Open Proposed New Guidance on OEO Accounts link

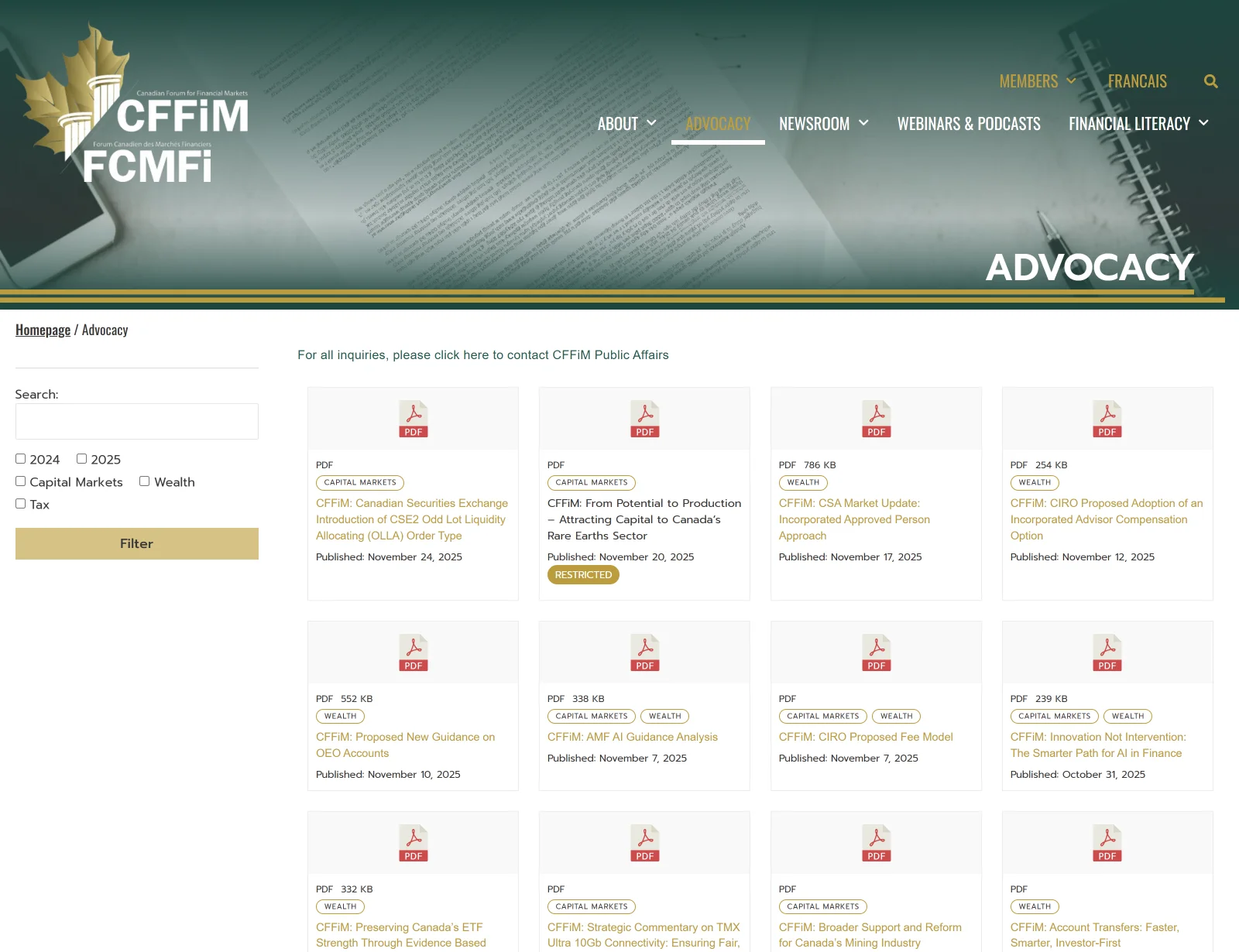coord(405,745)
